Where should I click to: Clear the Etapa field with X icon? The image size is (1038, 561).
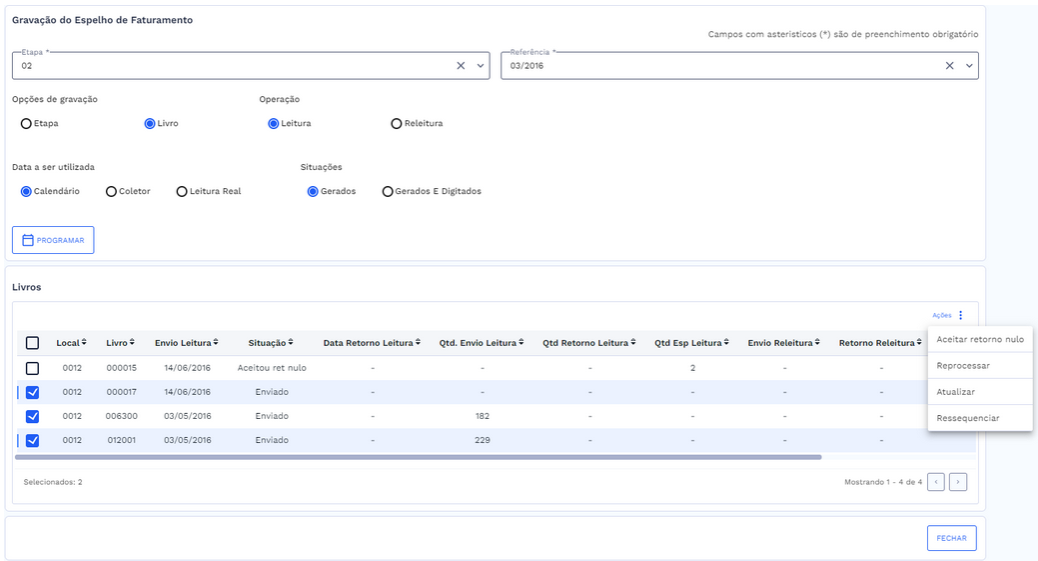coord(461,66)
